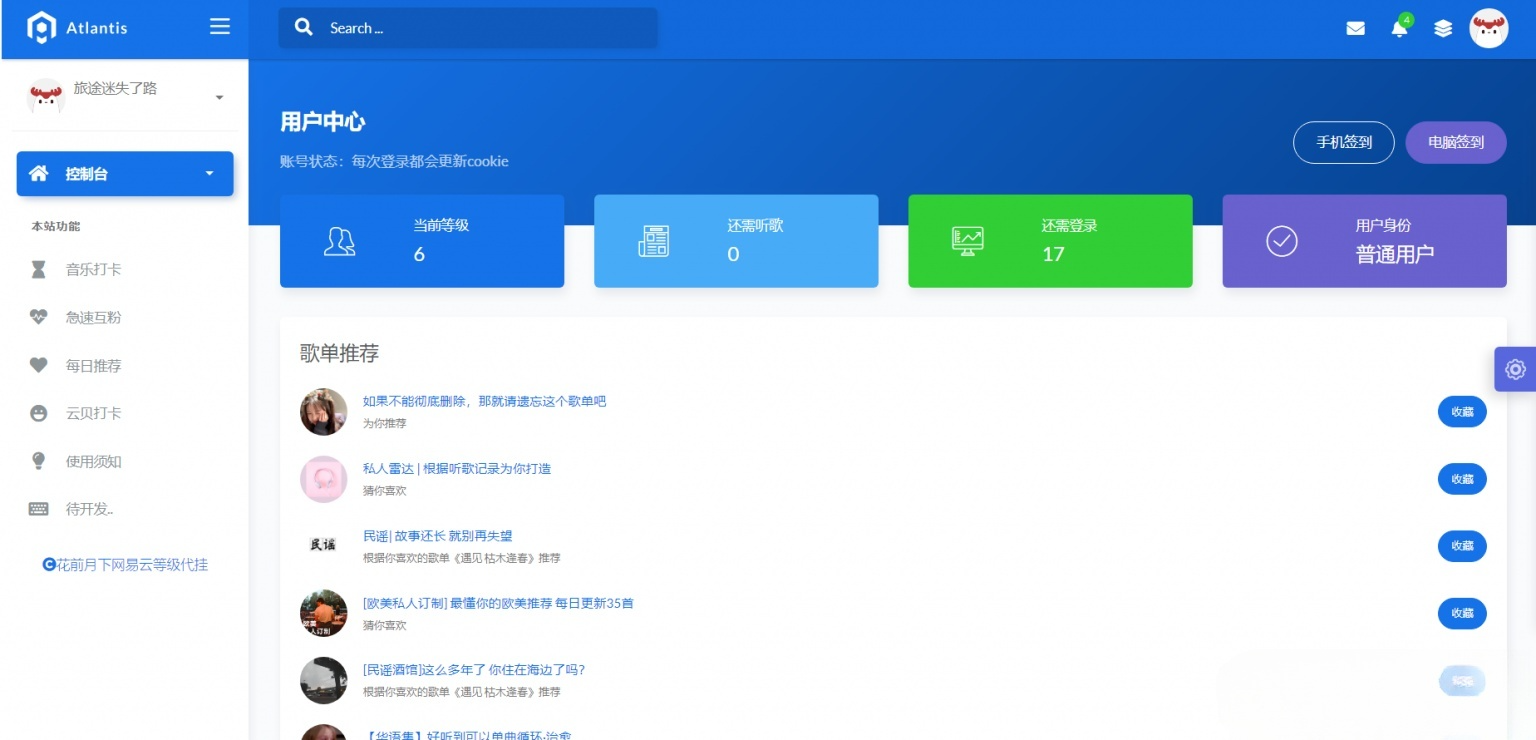Viewport: 1536px width, 740px height.
Task: Select the 云贝打卡 icon in sidebar
Action: tap(38, 413)
